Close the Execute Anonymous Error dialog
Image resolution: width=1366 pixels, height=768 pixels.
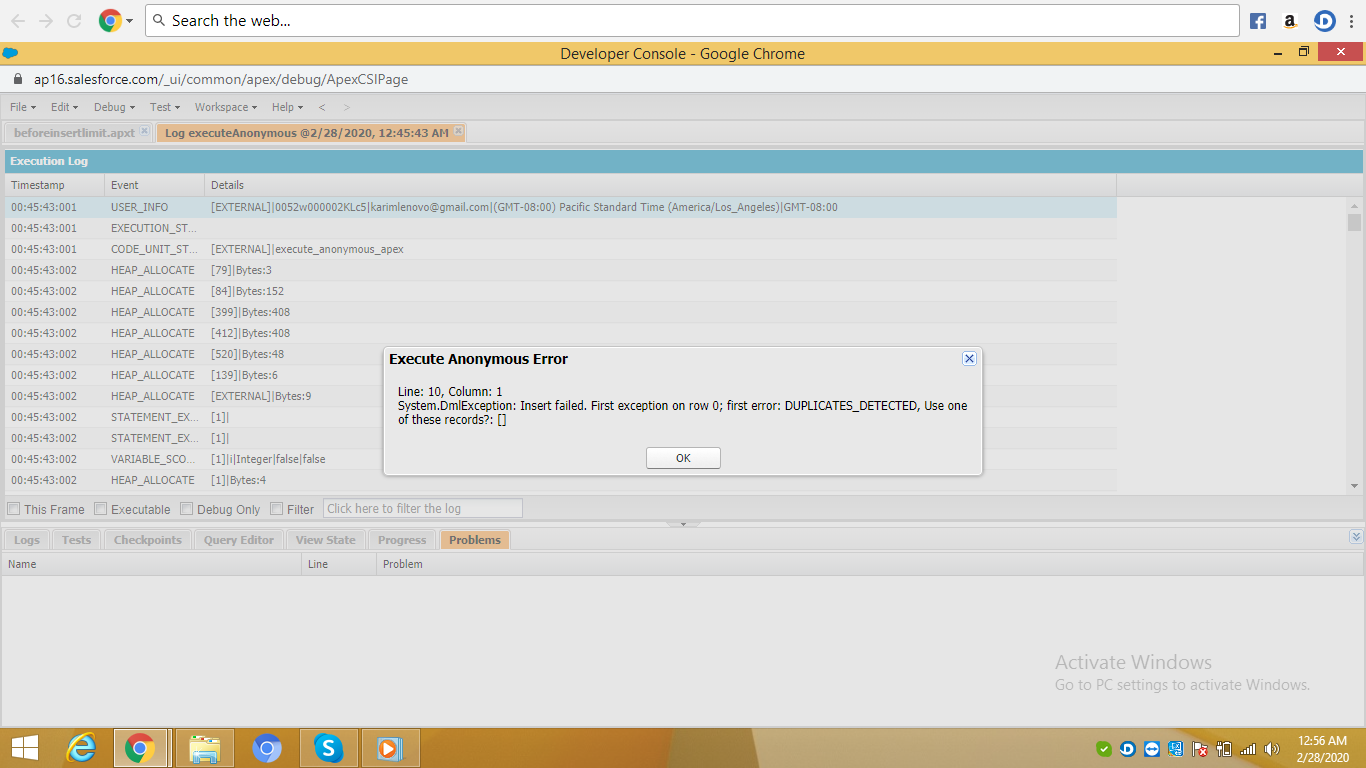(969, 358)
